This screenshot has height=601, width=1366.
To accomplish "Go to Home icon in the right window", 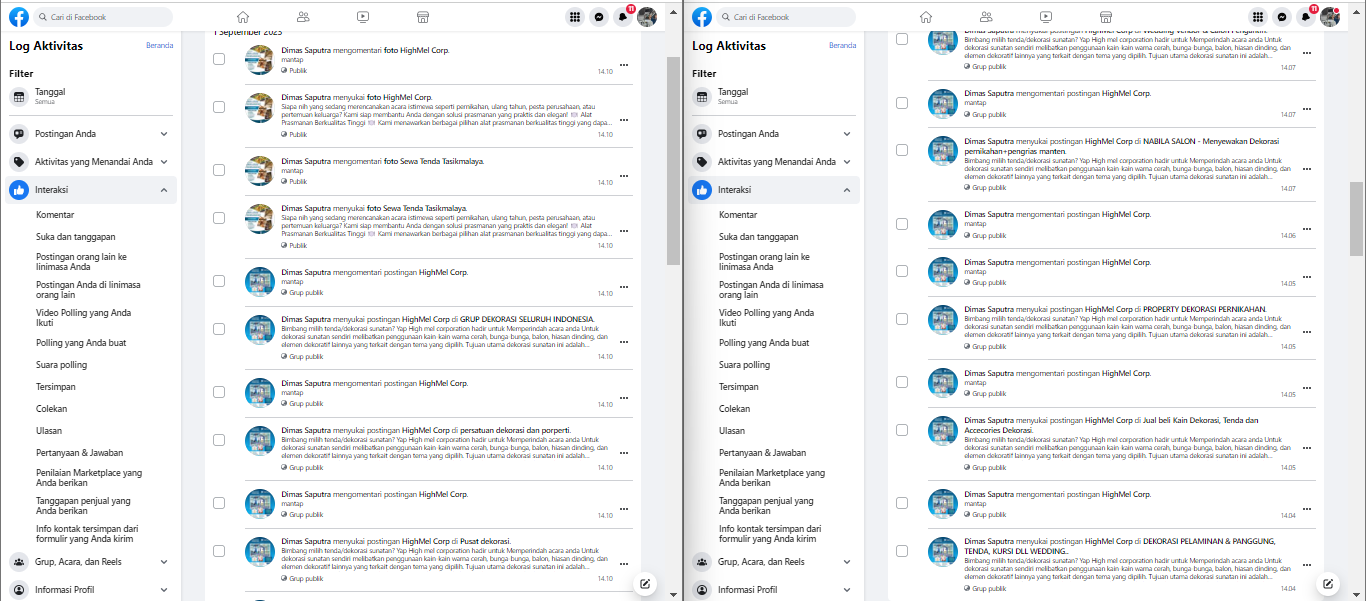I will point(926,17).
